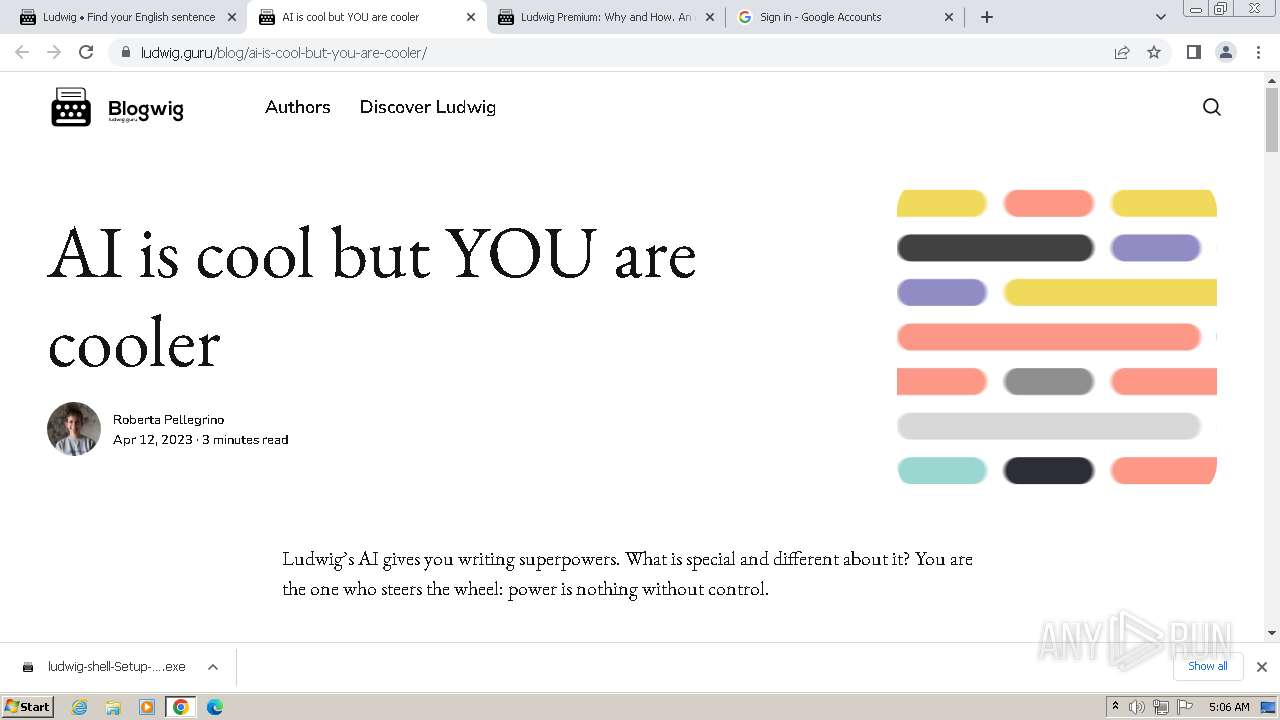Click the network tray icon
1280x720 pixels.
[1160, 707]
